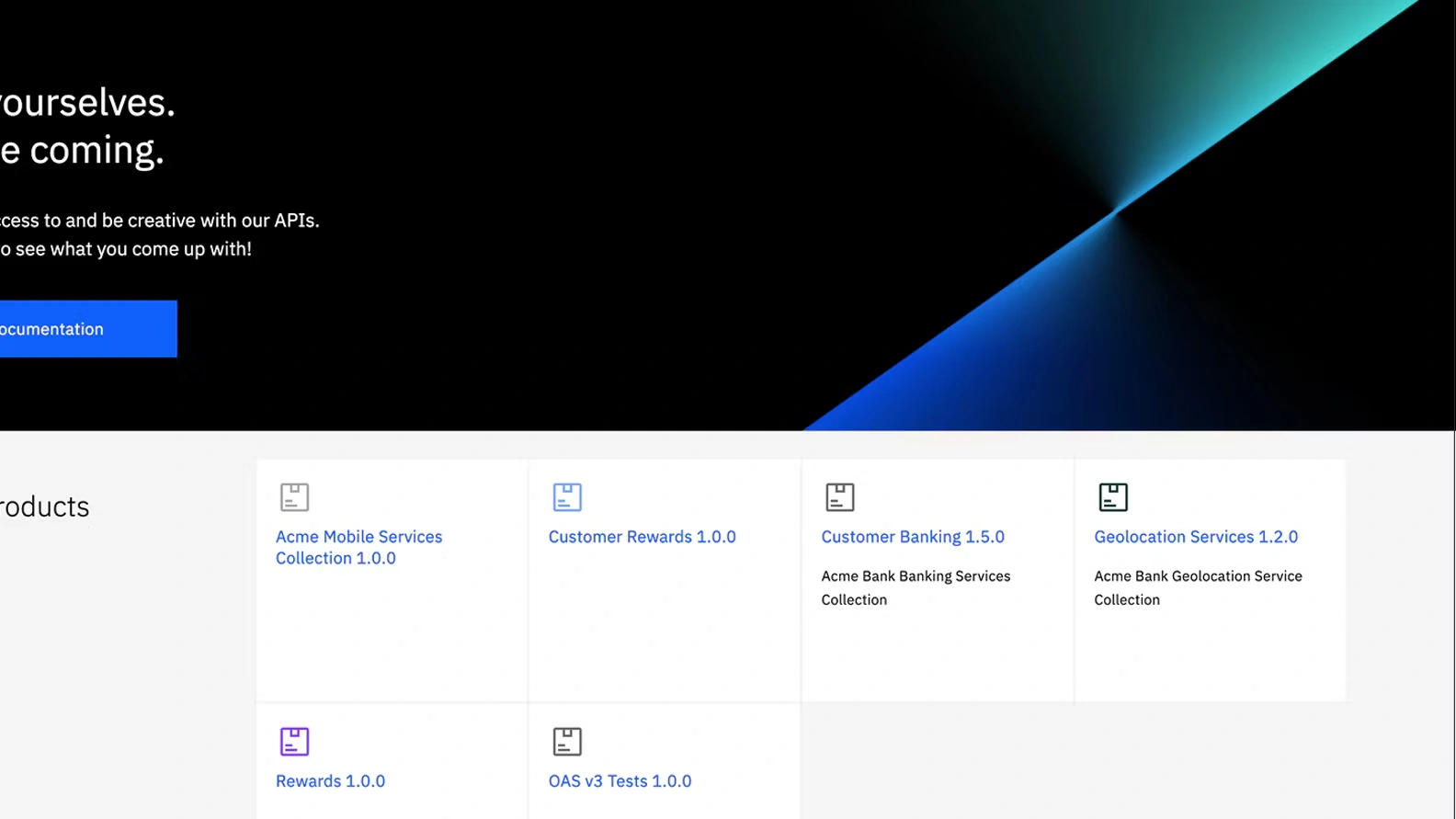Click the hero text mentioning 'our APIs'
This screenshot has height=819, width=1456.
click(x=159, y=221)
